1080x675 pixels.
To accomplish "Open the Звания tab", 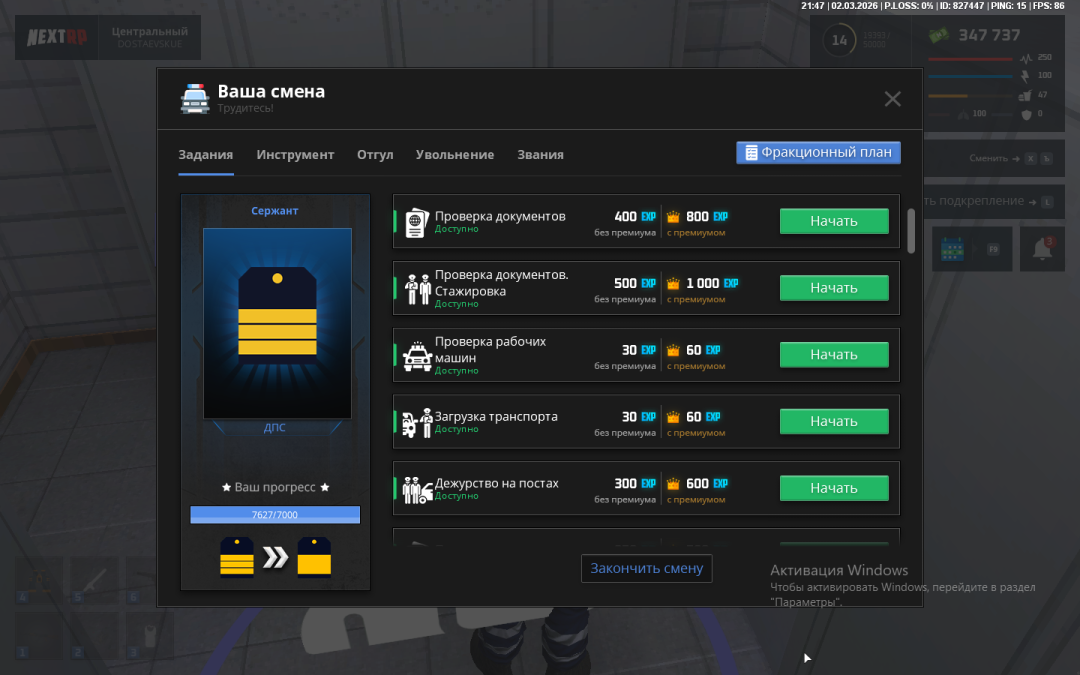I will (540, 155).
